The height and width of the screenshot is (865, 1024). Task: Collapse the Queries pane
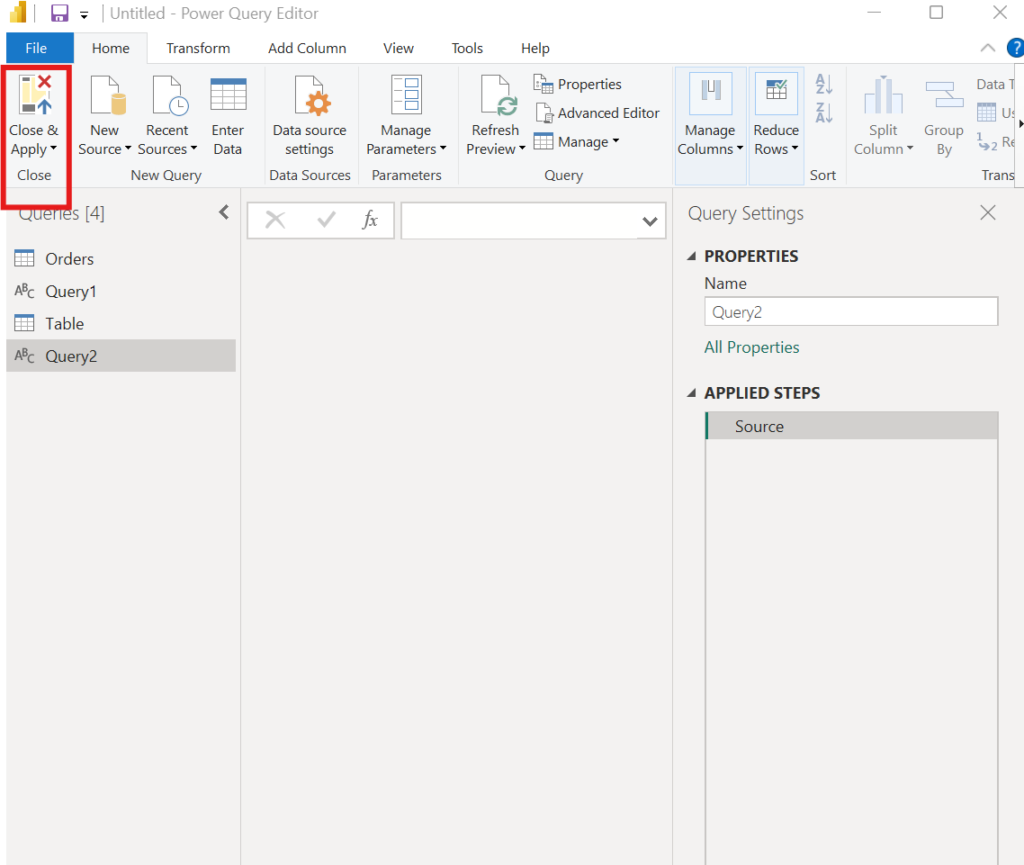point(224,212)
